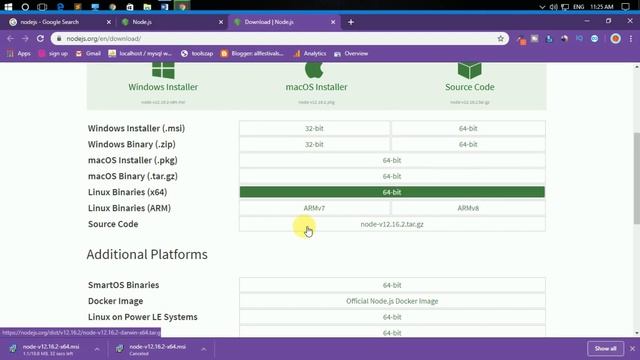The height and width of the screenshot is (360, 640).
Task: Click the volume icon in system tray
Action: click(x=553, y=7)
